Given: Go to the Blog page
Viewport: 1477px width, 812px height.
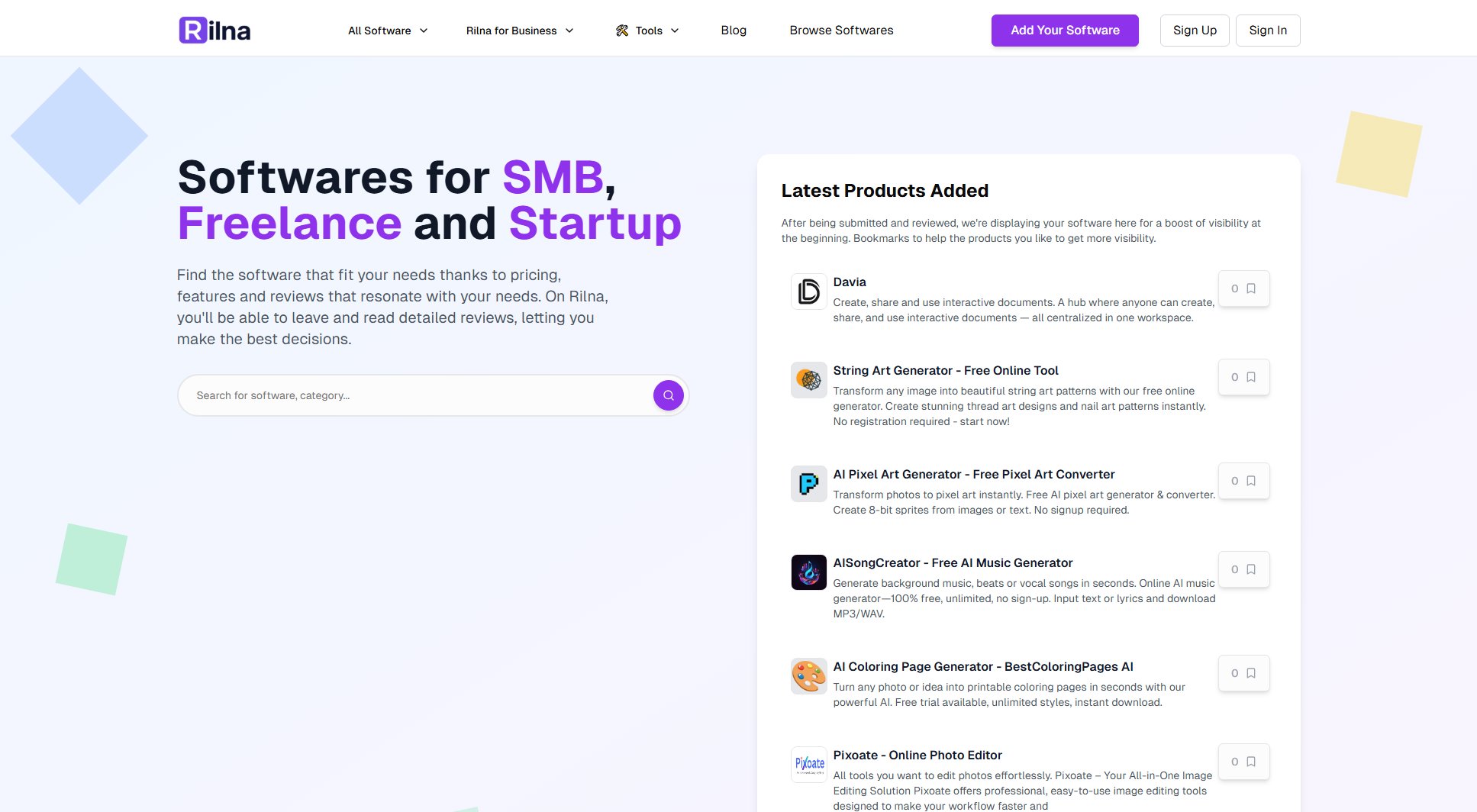Looking at the screenshot, I should pyautogui.click(x=734, y=31).
